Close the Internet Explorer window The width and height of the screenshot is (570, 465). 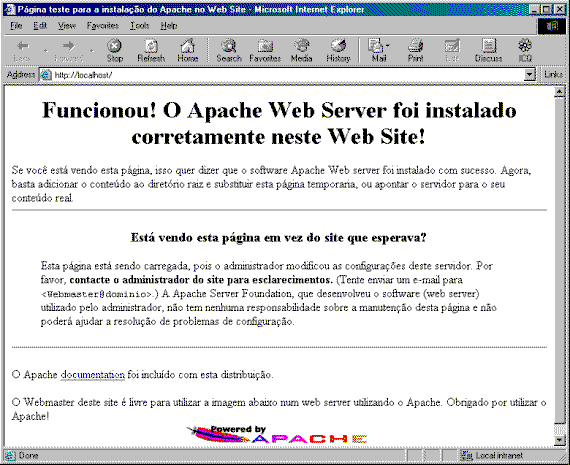click(x=560, y=9)
